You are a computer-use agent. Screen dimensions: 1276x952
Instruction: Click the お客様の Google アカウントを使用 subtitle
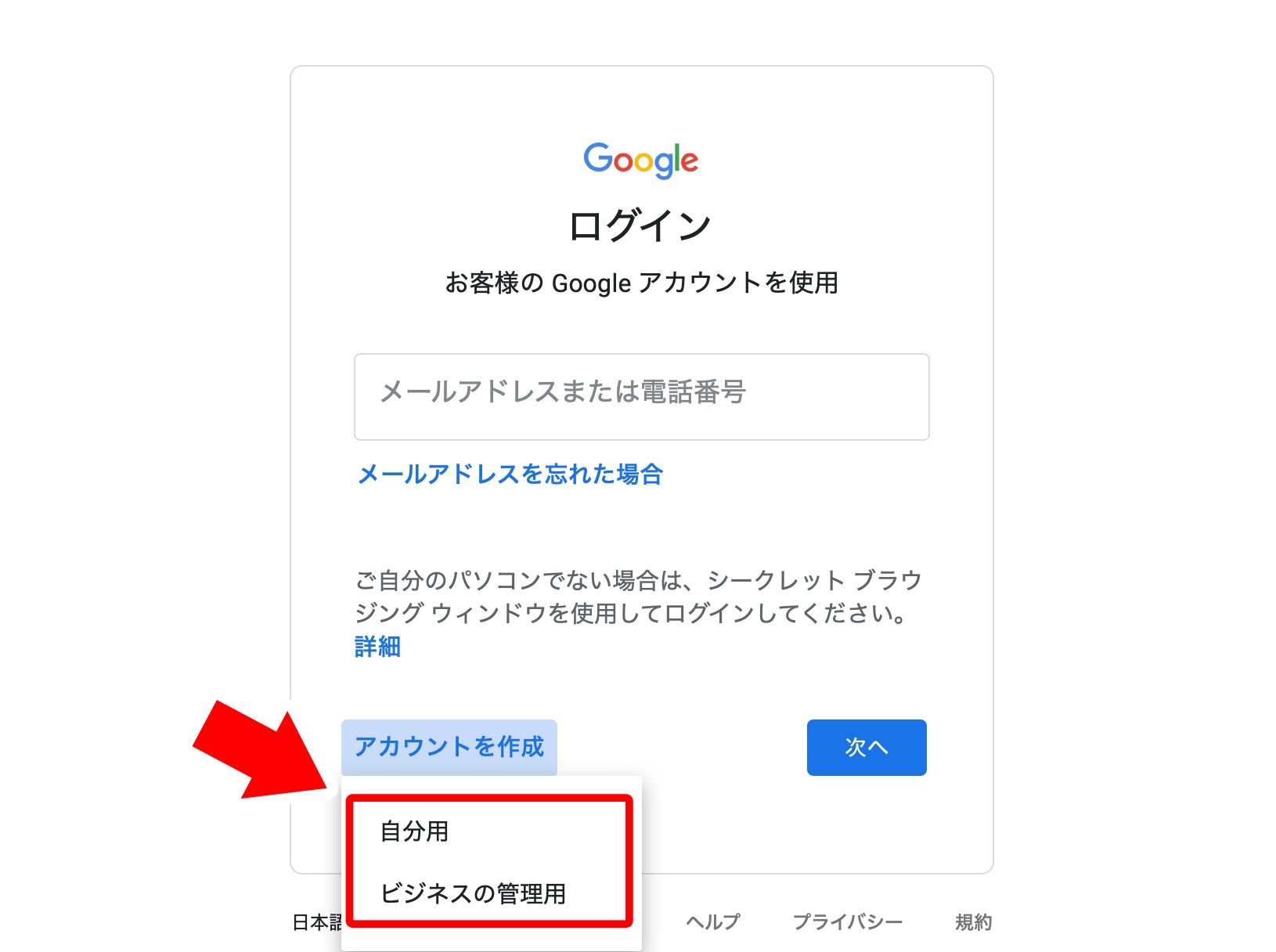click(641, 283)
